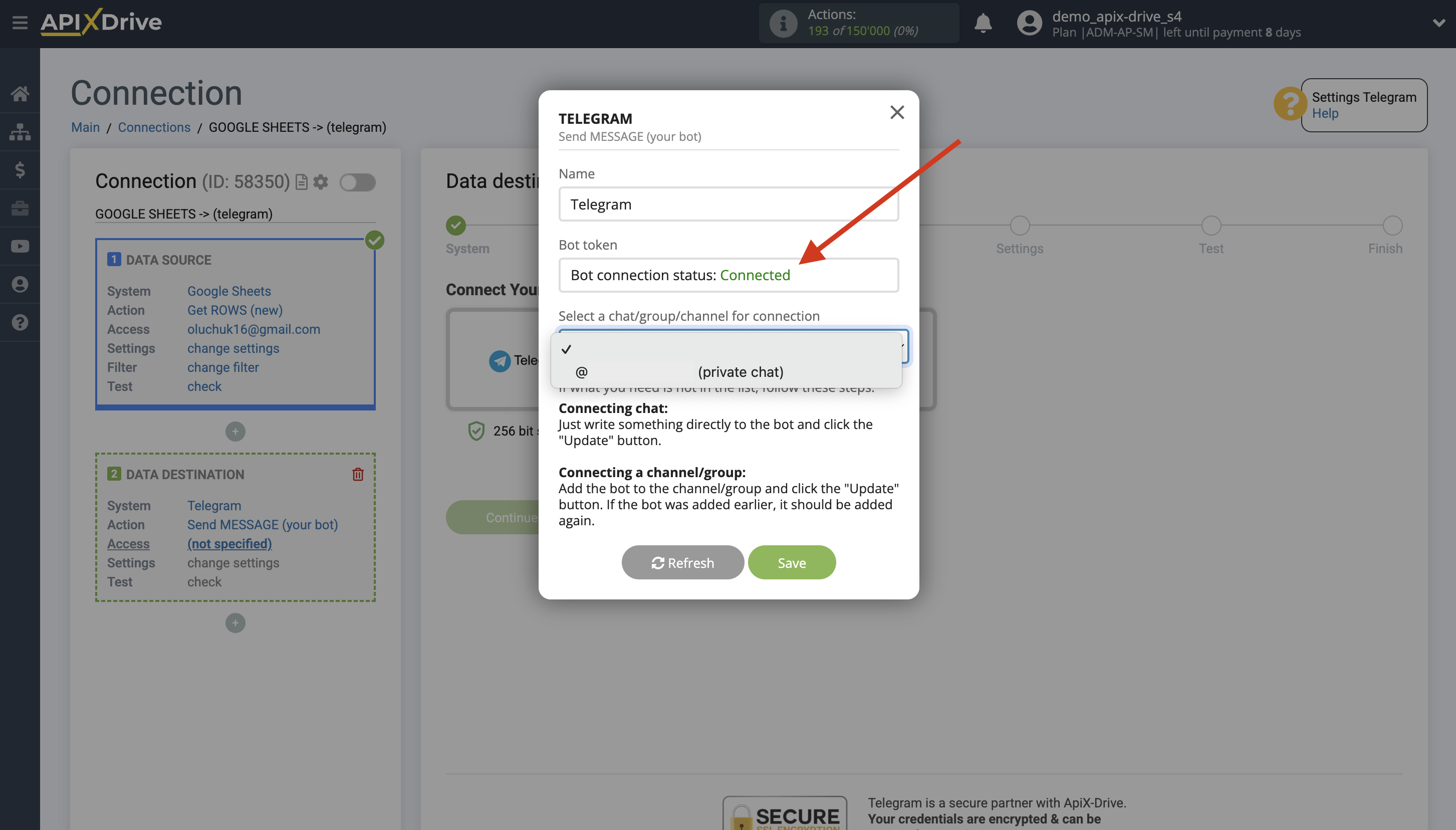Click the help question-mark icon in sidebar
Image resolution: width=1456 pixels, height=830 pixels.
(20, 322)
